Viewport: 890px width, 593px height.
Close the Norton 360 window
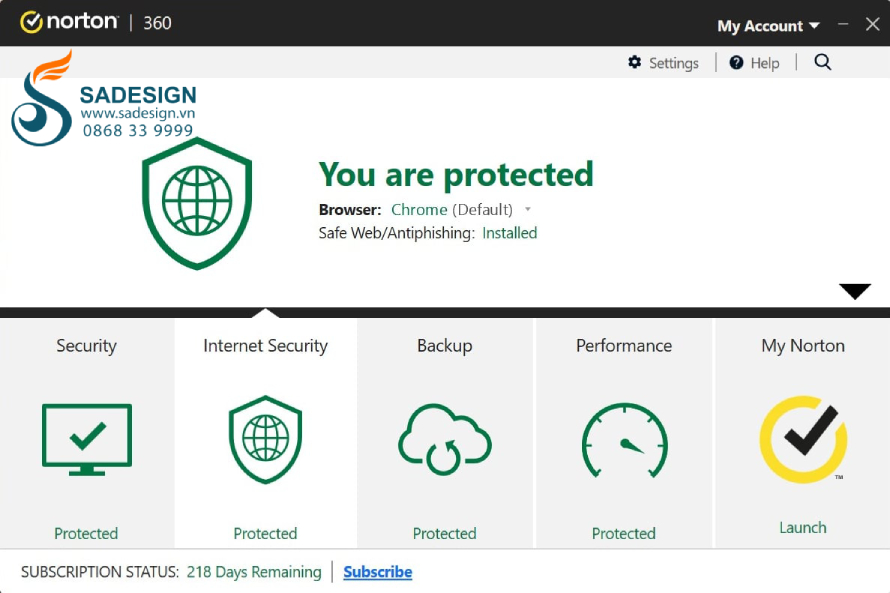[x=872, y=24]
